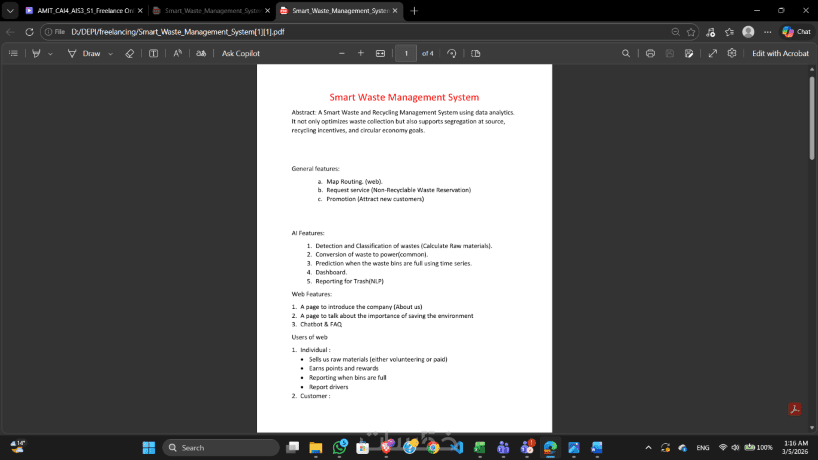Open Find in PDF search

[625, 53]
